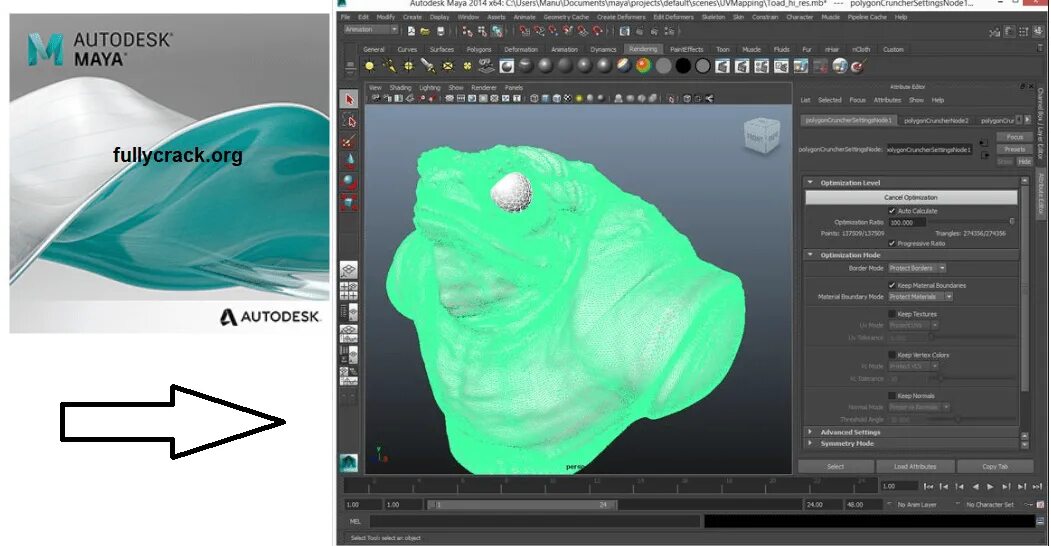The width and height of the screenshot is (1051, 546).
Task: Click the Copy Tab button
Action: pos(995,466)
